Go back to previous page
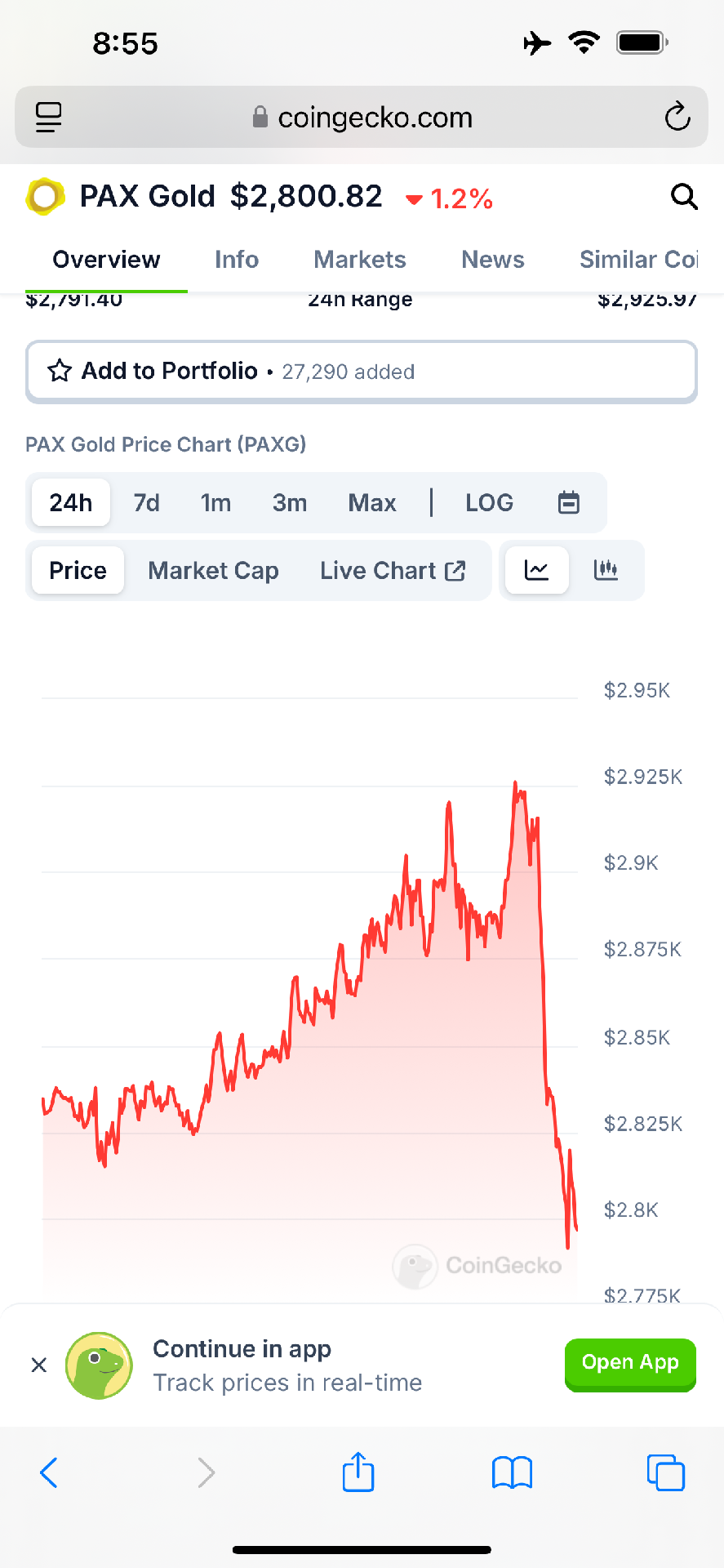The width and height of the screenshot is (724, 1568). click(x=49, y=1472)
